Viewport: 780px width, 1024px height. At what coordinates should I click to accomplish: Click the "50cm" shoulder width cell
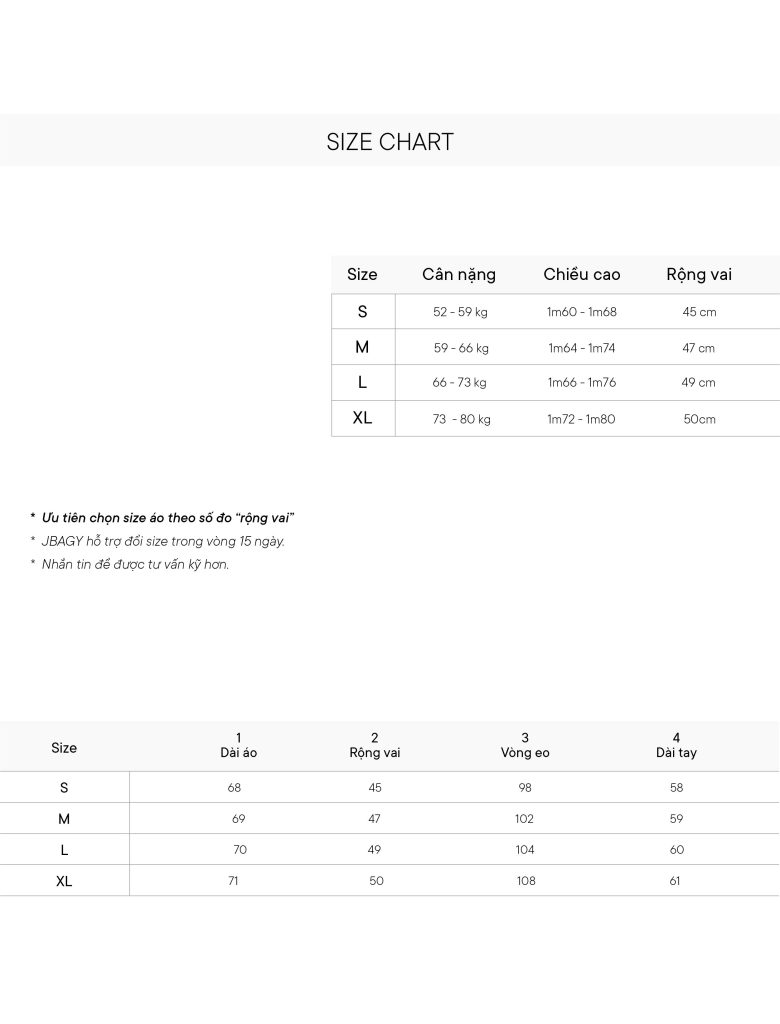[x=700, y=419]
